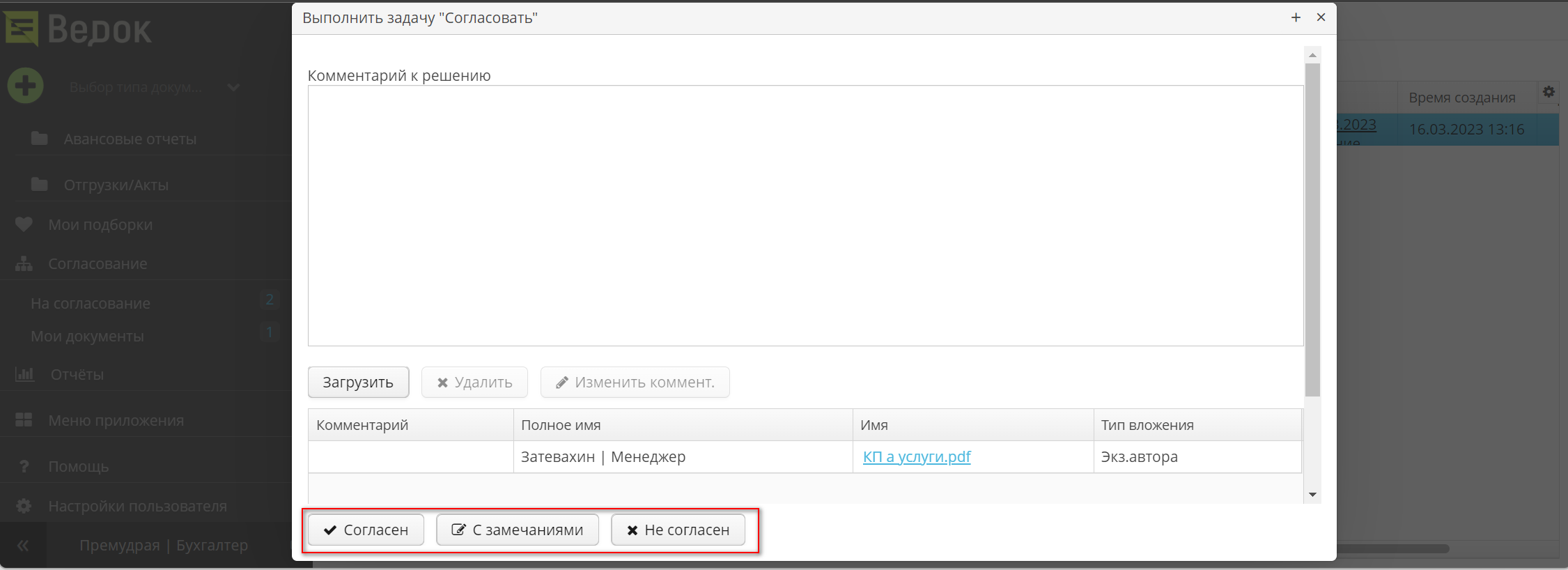This screenshot has width=1568, height=570.
Task: Open Мои подборки in sidebar
Action: click(x=100, y=224)
